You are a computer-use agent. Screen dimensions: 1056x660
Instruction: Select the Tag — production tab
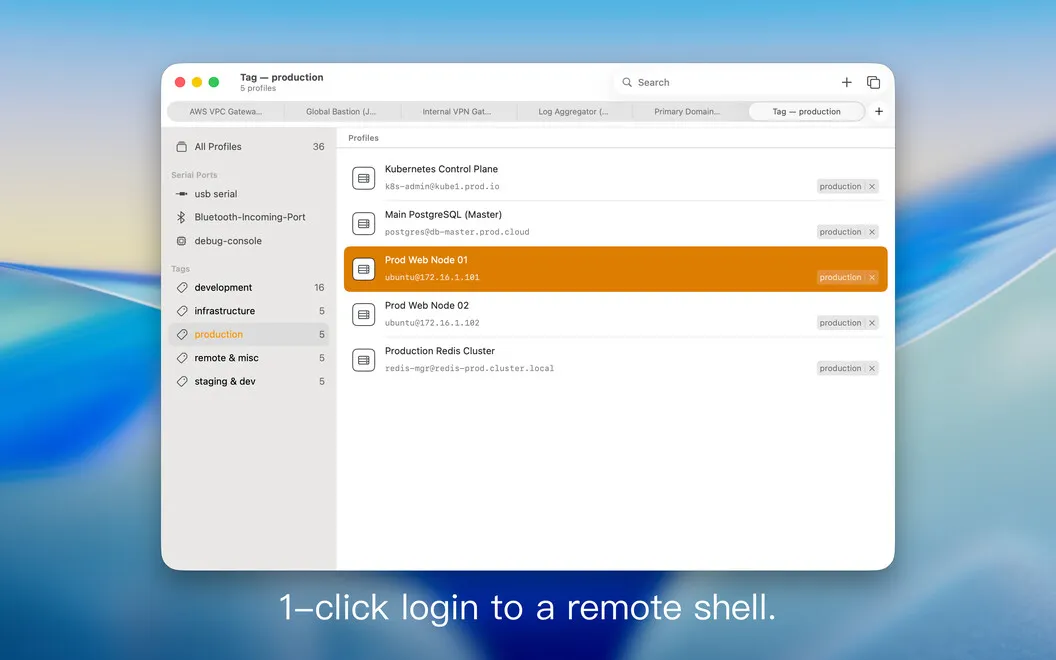(806, 112)
